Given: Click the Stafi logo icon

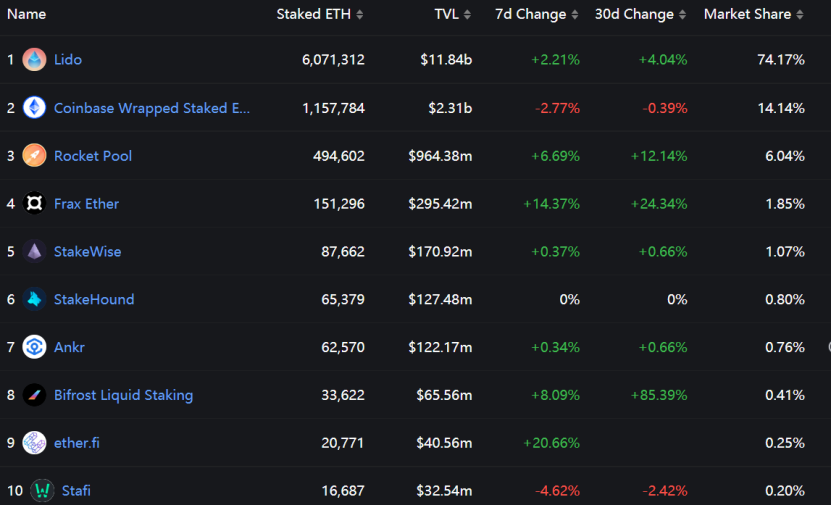Looking at the screenshot, I should click(x=42, y=490).
